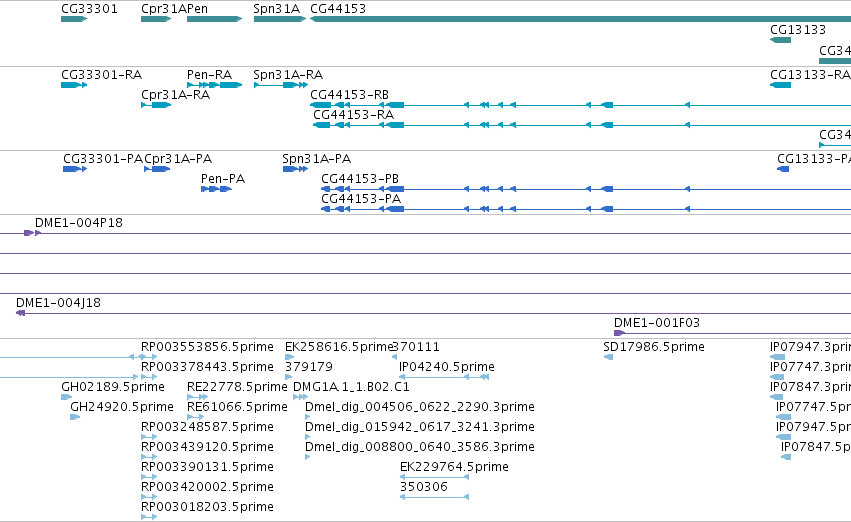Select the DMG1A.1_1.B02.C1 label
The width and height of the screenshot is (851, 522).
click(x=351, y=387)
